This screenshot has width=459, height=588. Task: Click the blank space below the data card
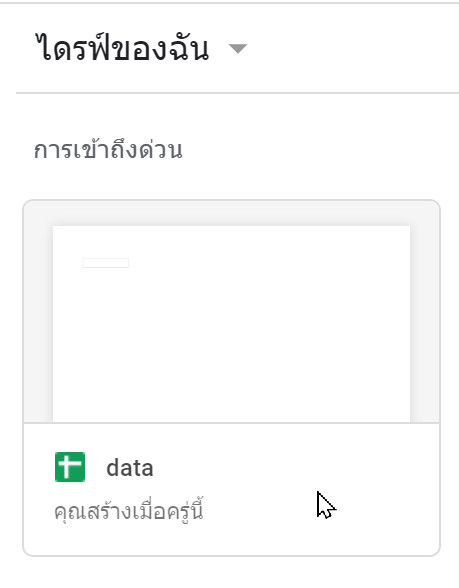pyautogui.click(x=231, y=573)
